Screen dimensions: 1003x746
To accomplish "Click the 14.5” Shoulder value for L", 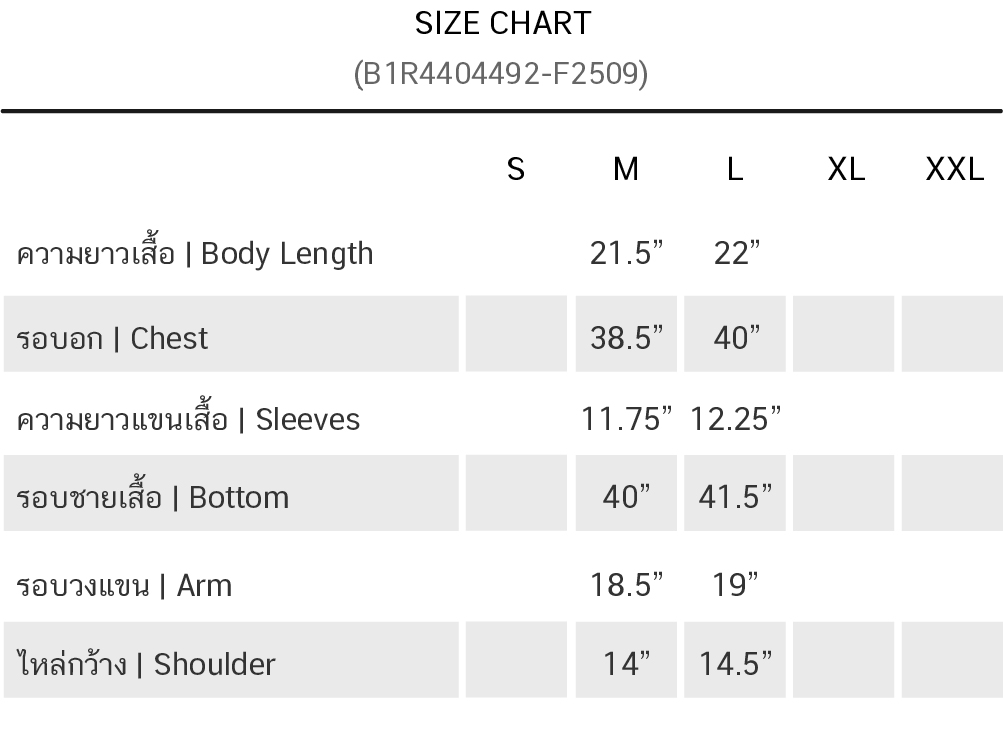I will click(735, 663).
